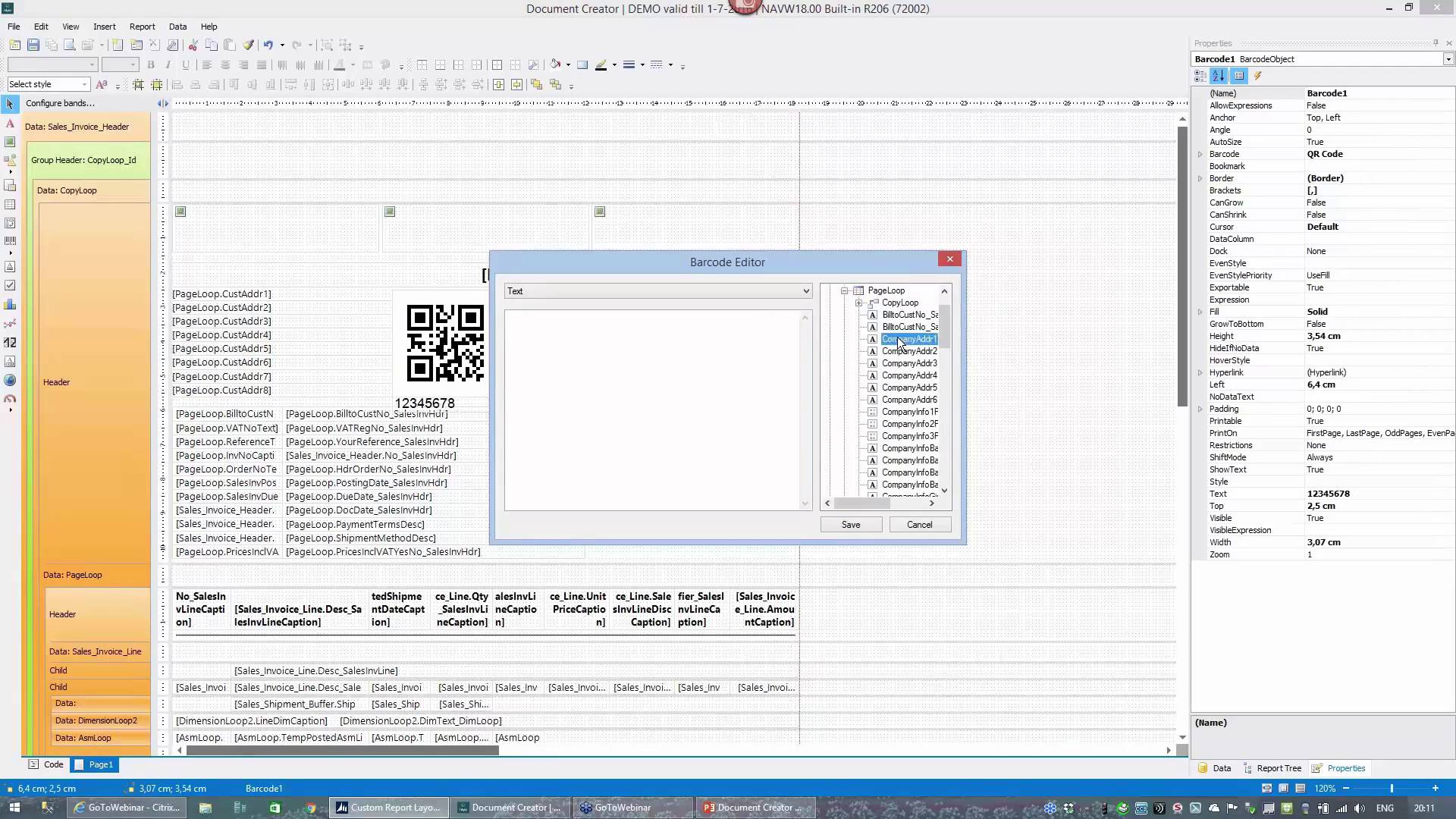The image size is (1456, 819).
Task: Open the Report menu
Action: (141, 27)
